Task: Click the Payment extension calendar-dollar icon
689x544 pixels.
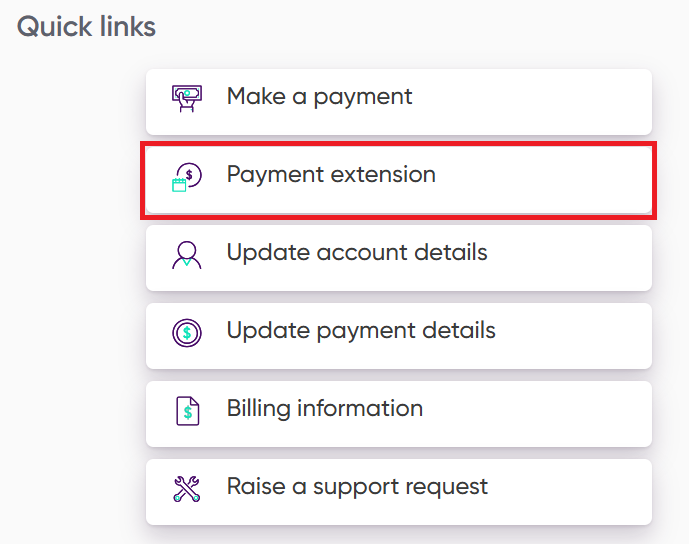Action: click(186, 176)
